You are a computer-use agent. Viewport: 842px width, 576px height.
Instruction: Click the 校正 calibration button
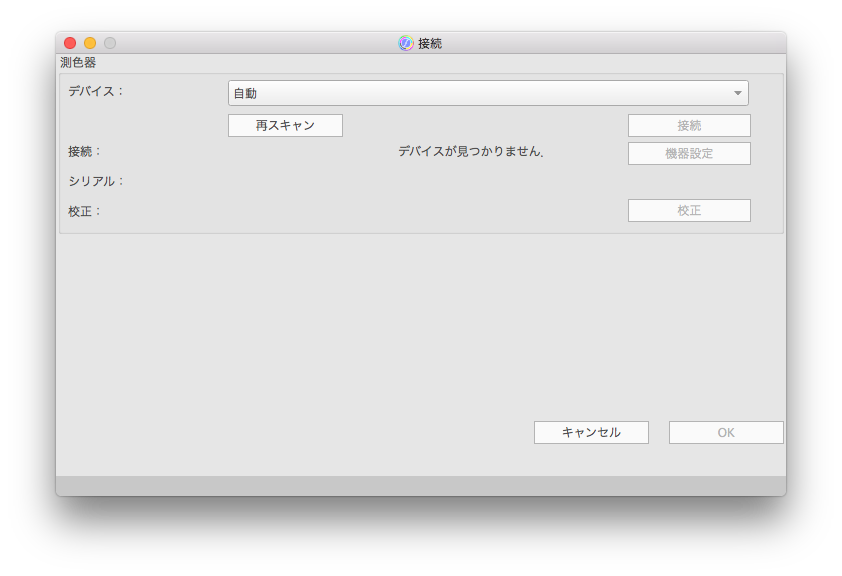coord(689,210)
